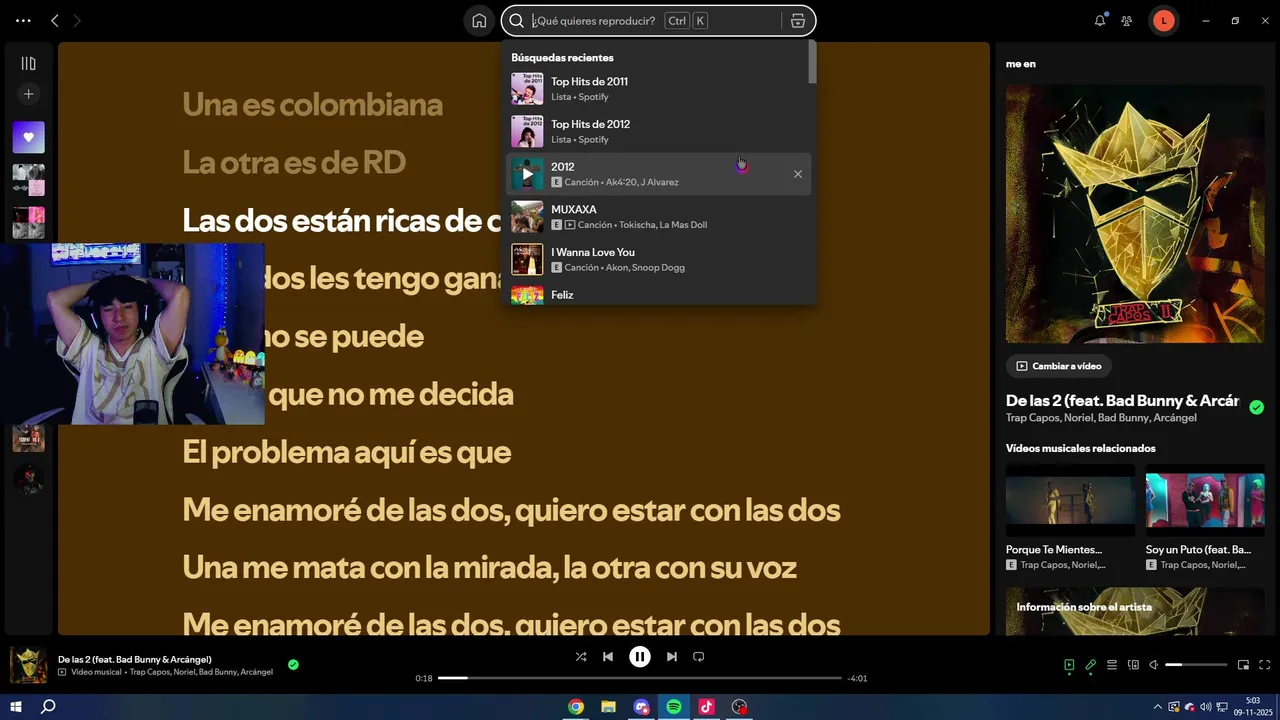Viewport: 1280px width, 720px height.
Task: Open the play queue
Action: [1112, 665]
